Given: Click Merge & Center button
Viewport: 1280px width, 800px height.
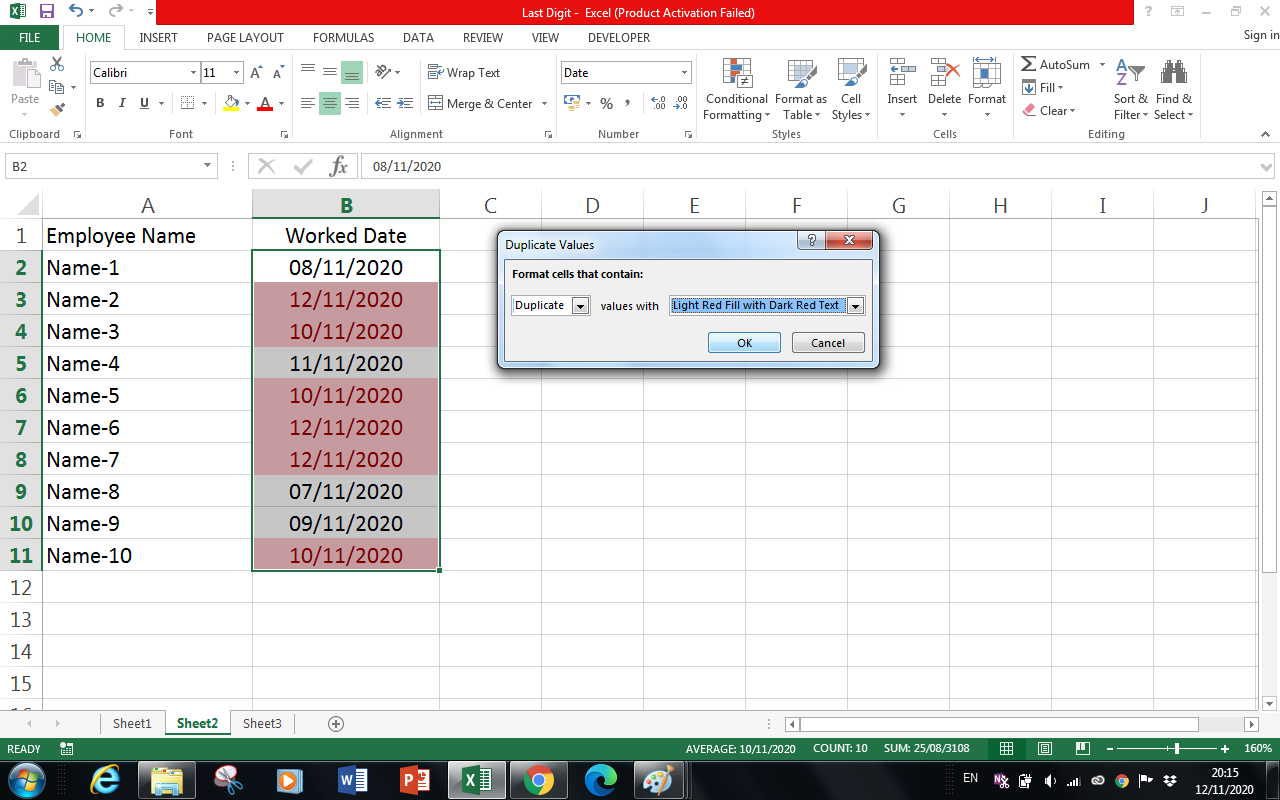Looking at the screenshot, I should click(x=481, y=103).
